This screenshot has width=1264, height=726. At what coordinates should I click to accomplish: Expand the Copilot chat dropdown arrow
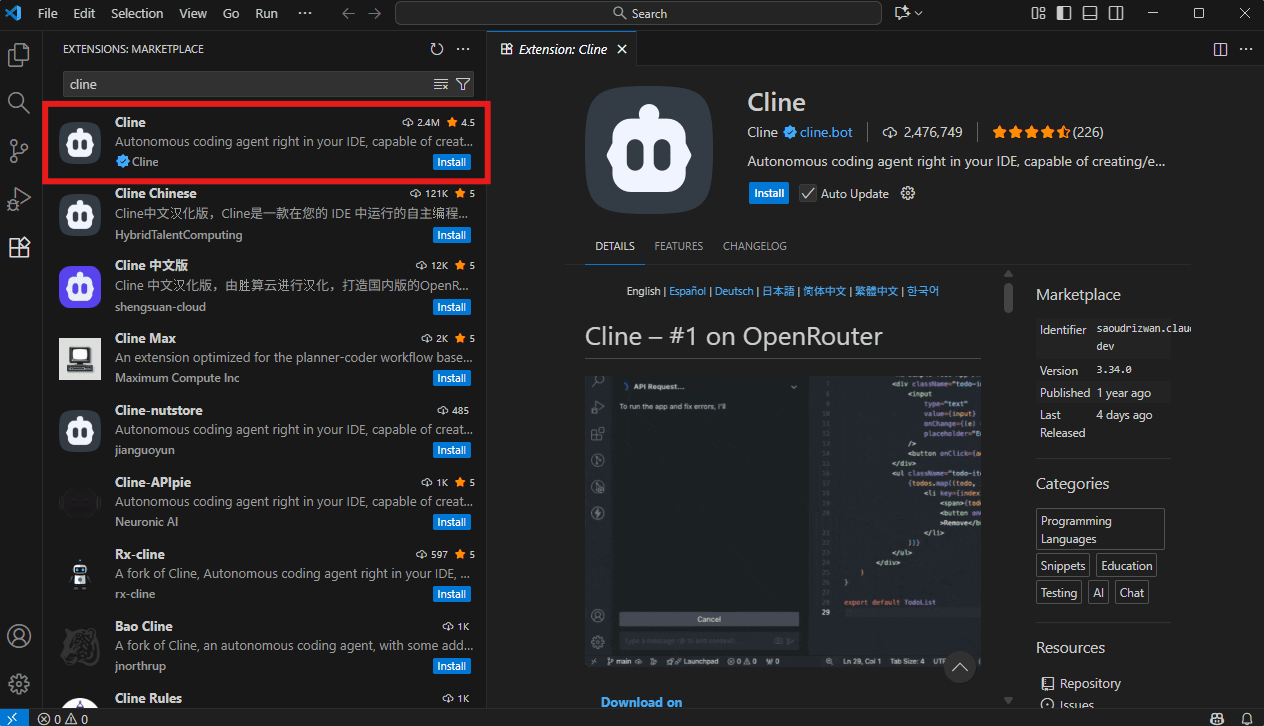[919, 13]
